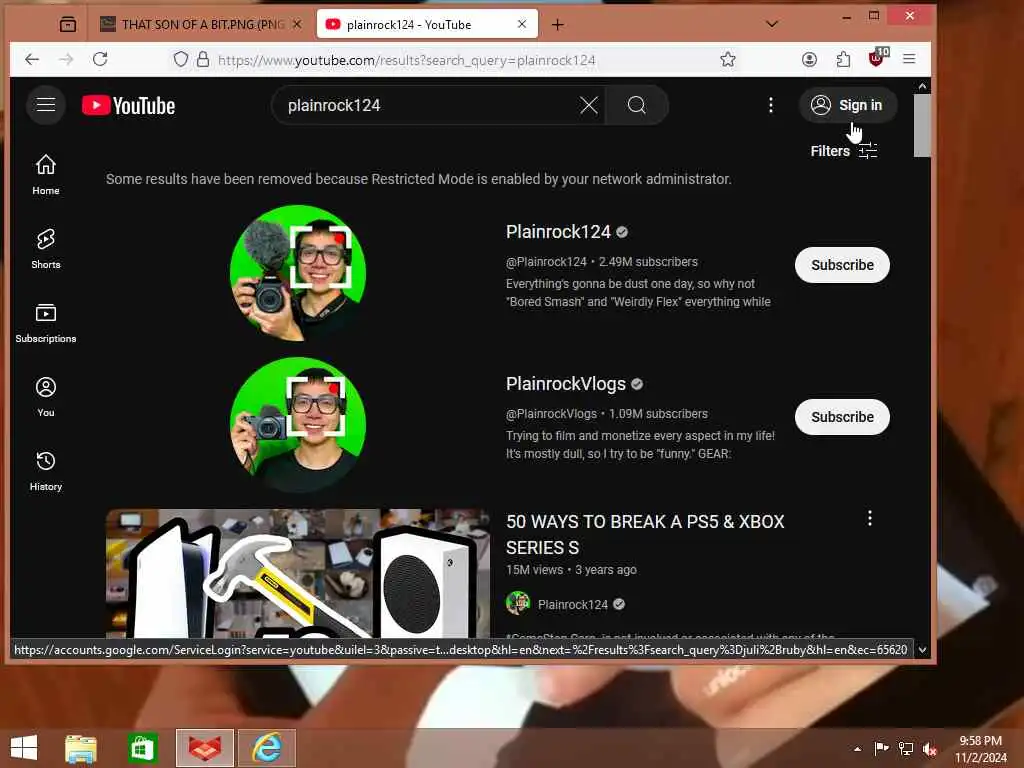
Task: Open PlainrockVlogs channel title link
Action: coord(566,384)
